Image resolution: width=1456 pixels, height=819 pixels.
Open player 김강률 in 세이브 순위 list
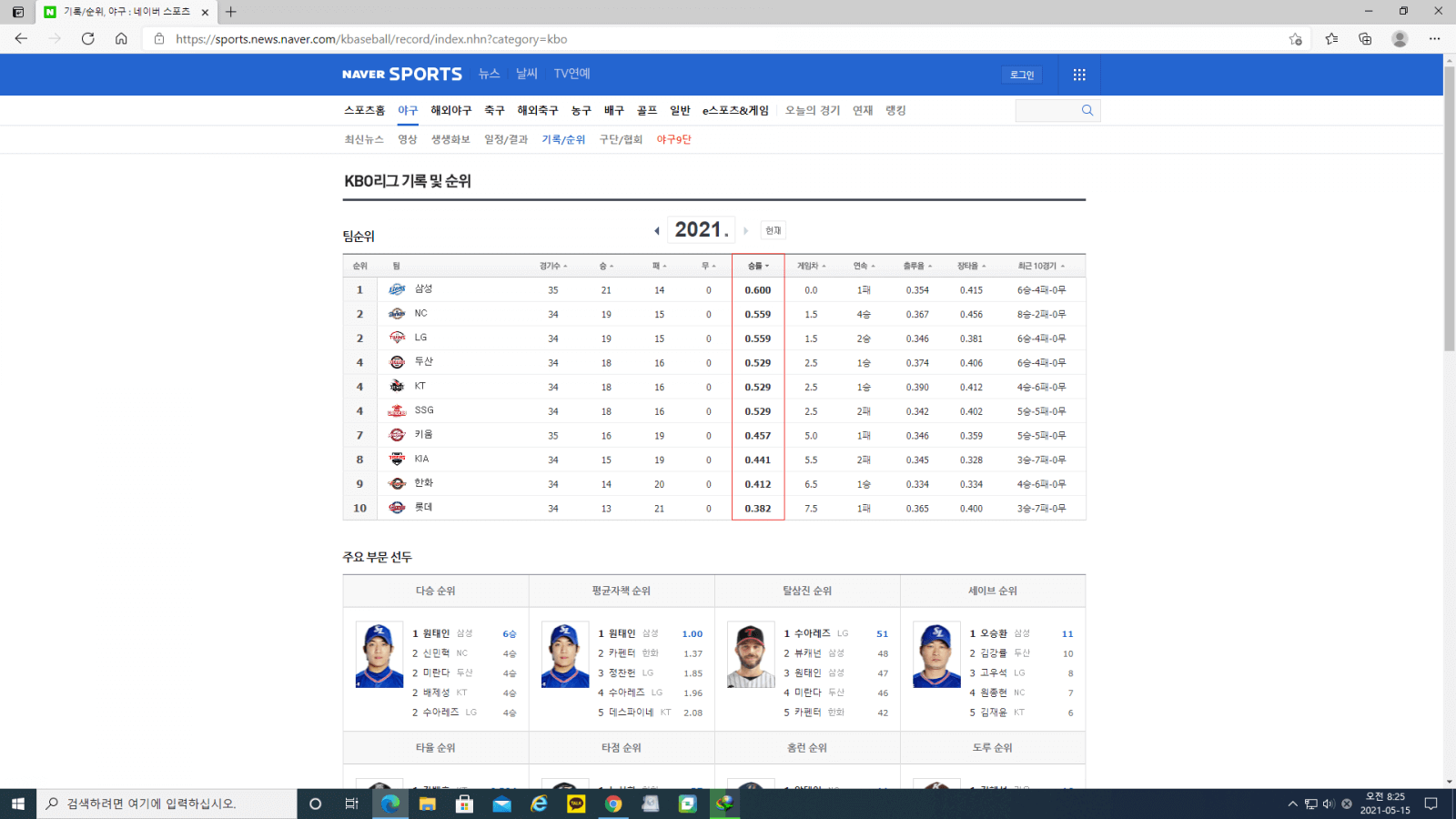pyautogui.click(x=993, y=653)
